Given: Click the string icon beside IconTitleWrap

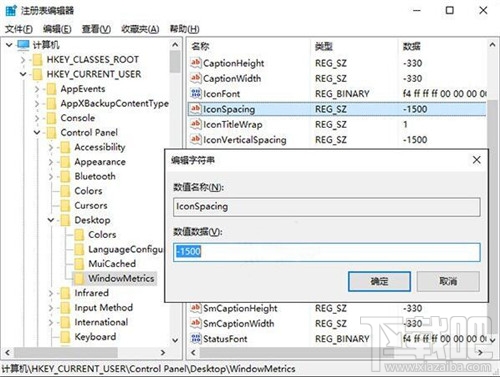Looking at the screenshot, I should (195, 124).
